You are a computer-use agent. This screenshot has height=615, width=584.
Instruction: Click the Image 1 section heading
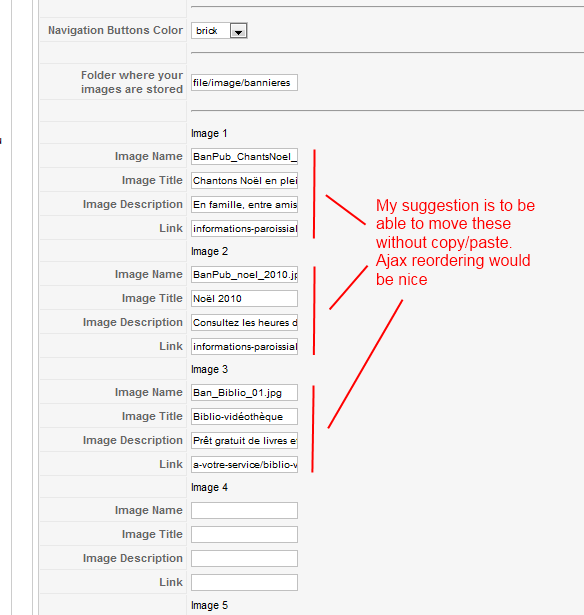pos(209,133)
